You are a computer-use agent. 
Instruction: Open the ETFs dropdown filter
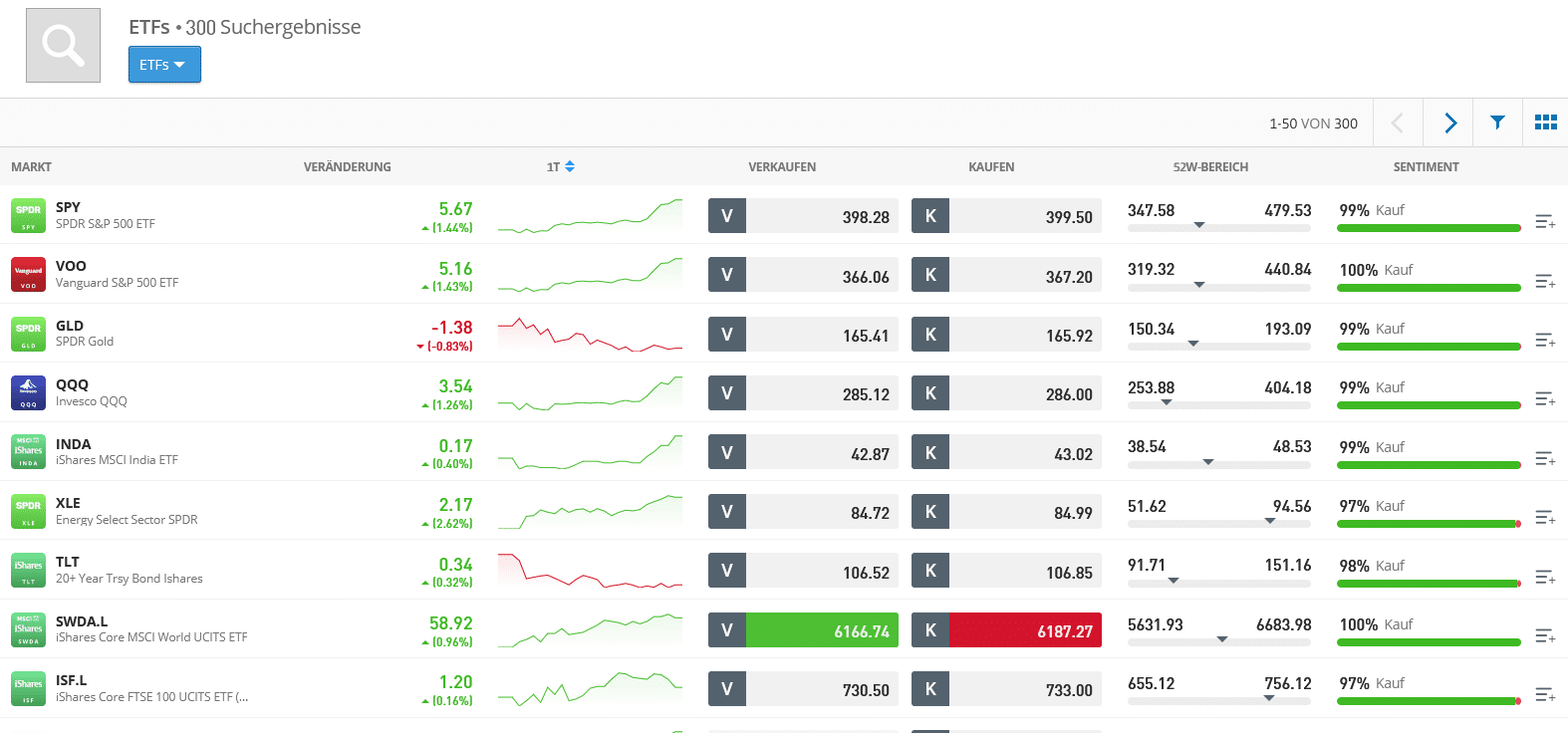(x=164, y=65)
